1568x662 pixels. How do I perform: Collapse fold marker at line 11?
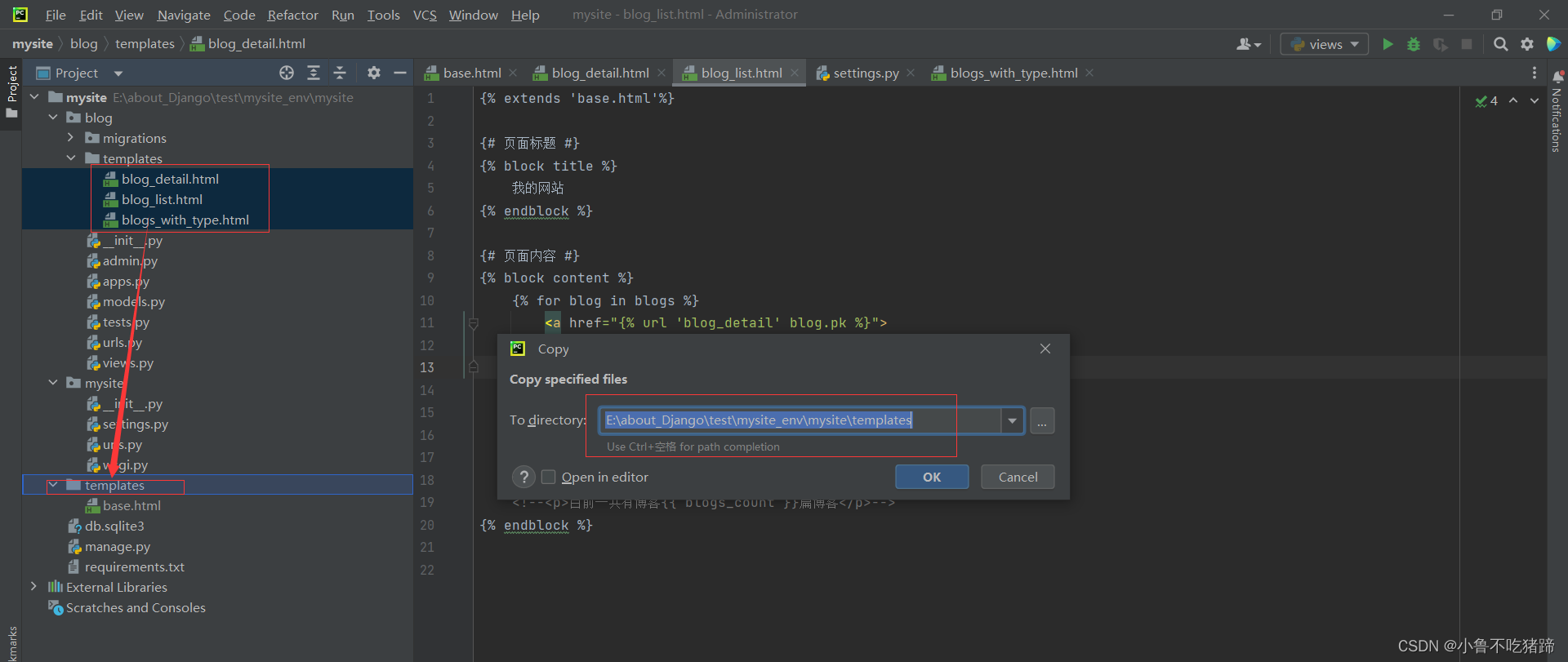pos(473,323)
